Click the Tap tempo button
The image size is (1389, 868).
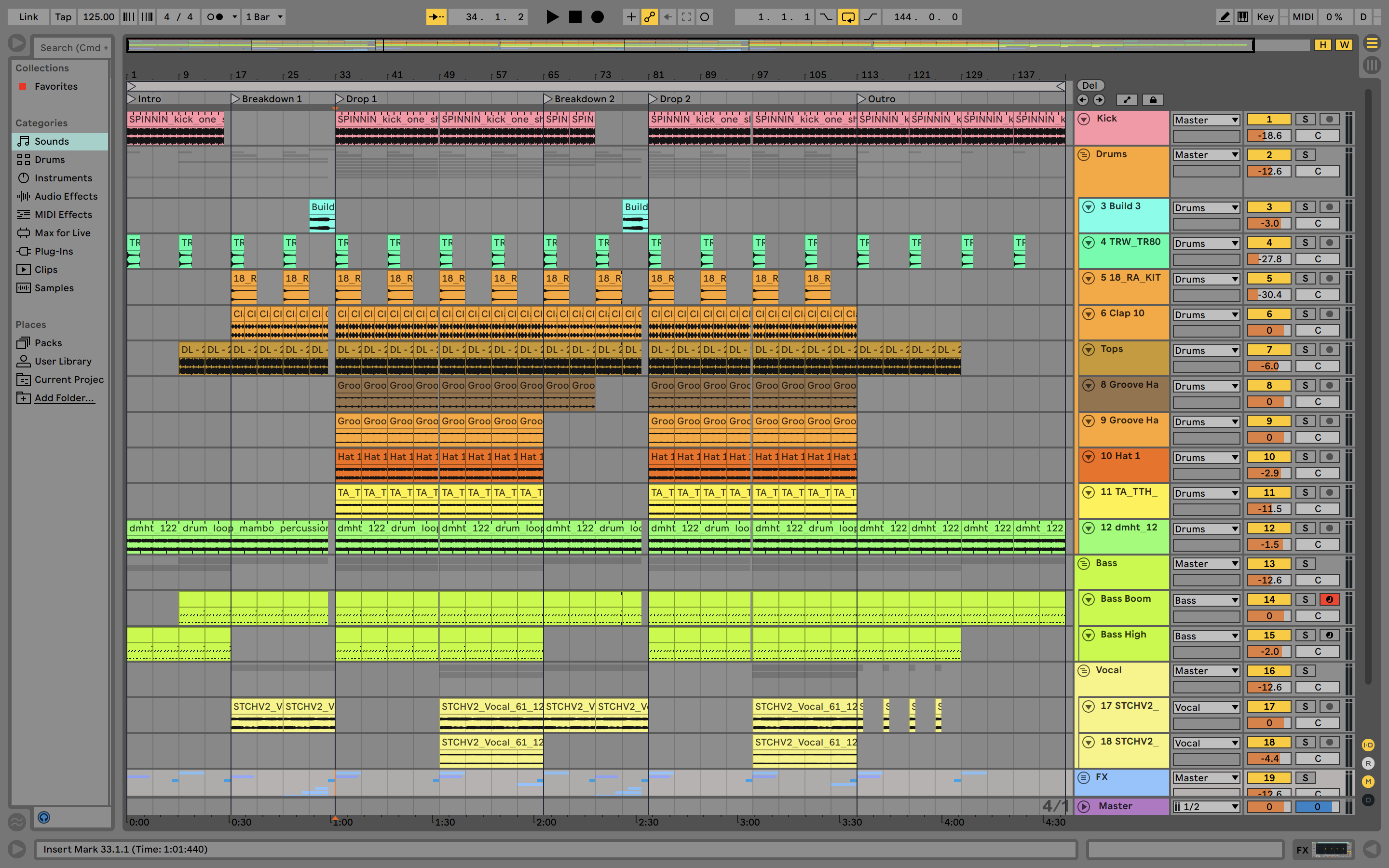[x=63, y=17]
